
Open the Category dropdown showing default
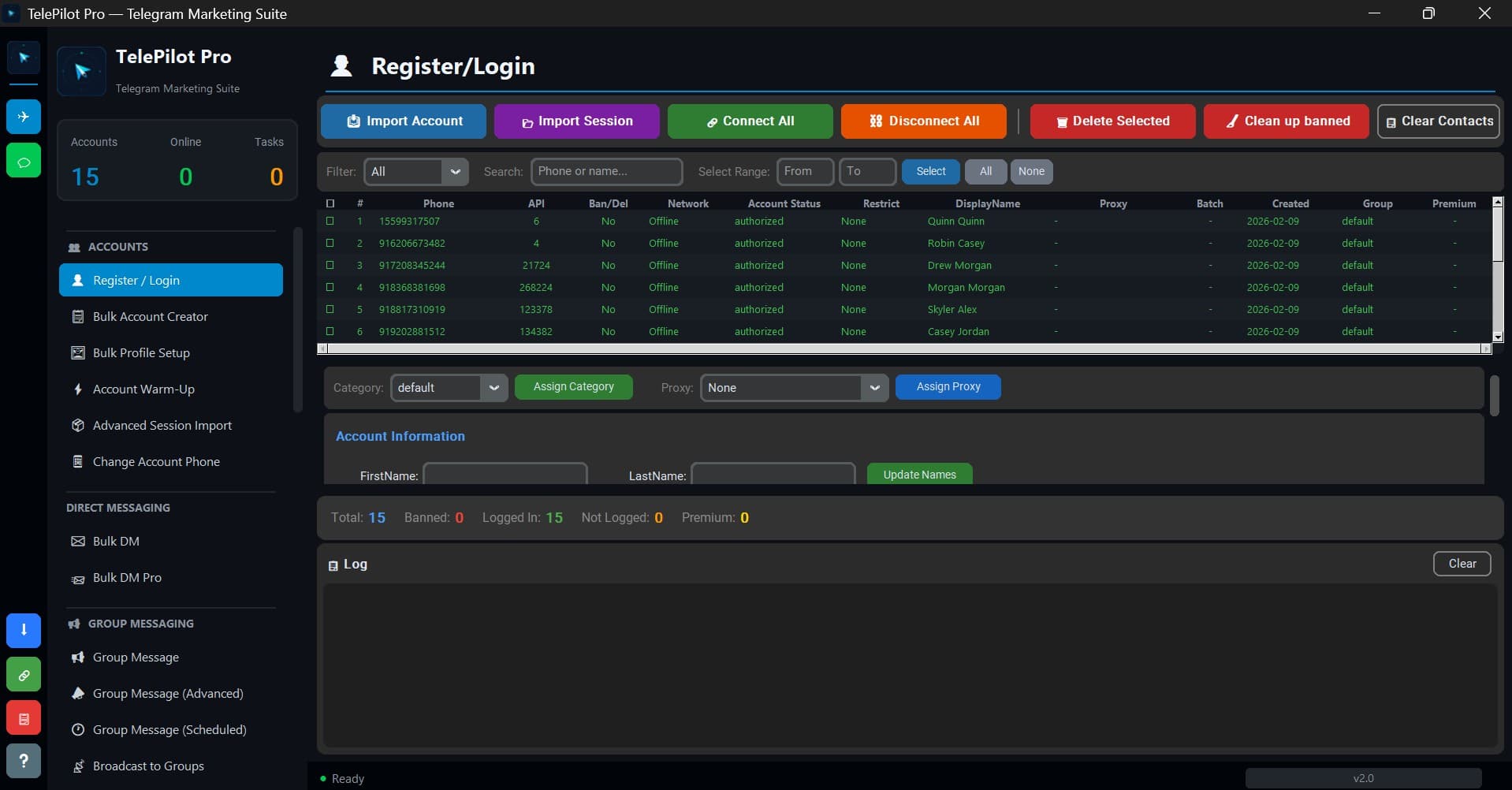point(449,388)
